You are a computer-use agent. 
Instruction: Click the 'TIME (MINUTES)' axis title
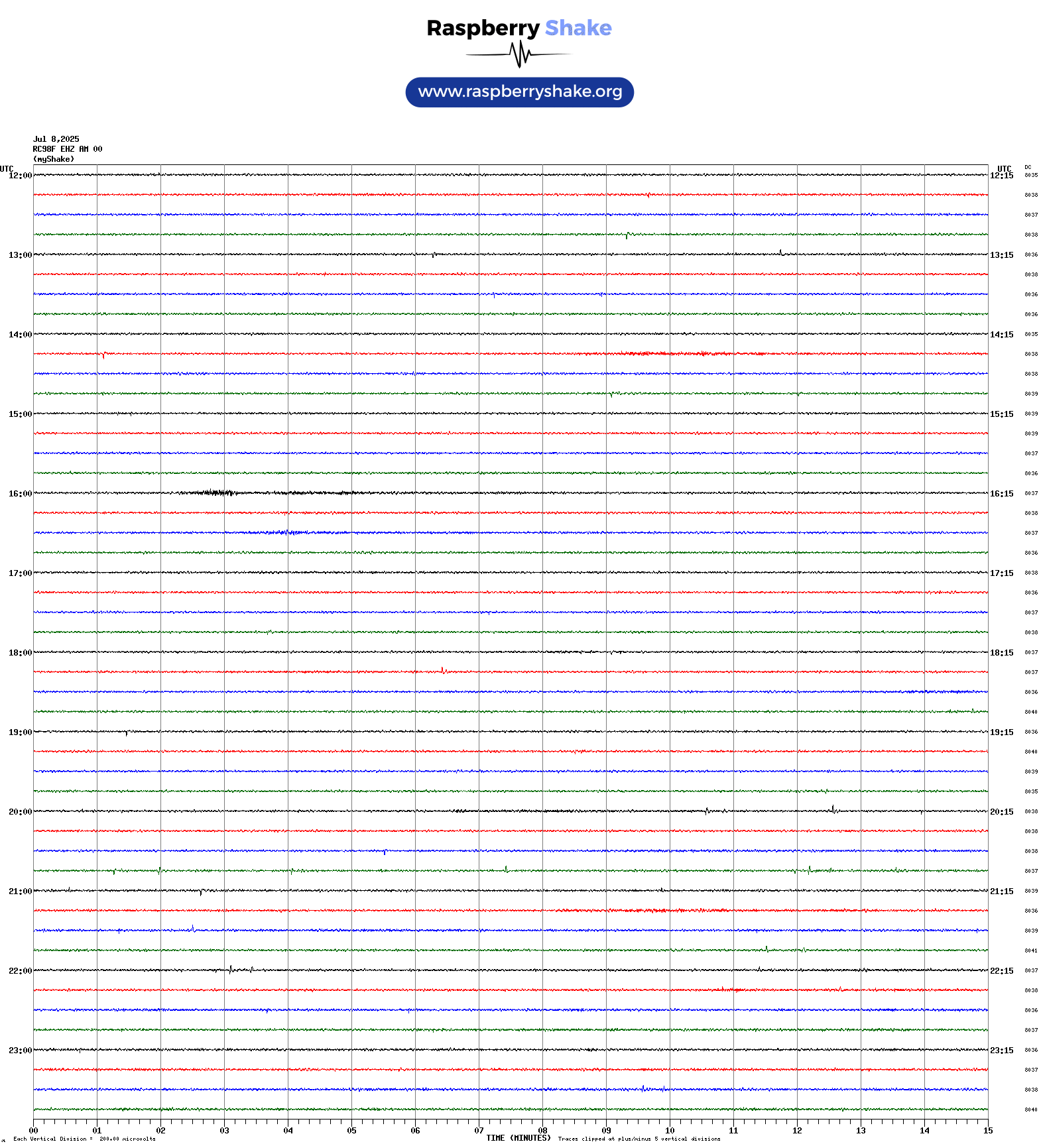[519, 1138]
